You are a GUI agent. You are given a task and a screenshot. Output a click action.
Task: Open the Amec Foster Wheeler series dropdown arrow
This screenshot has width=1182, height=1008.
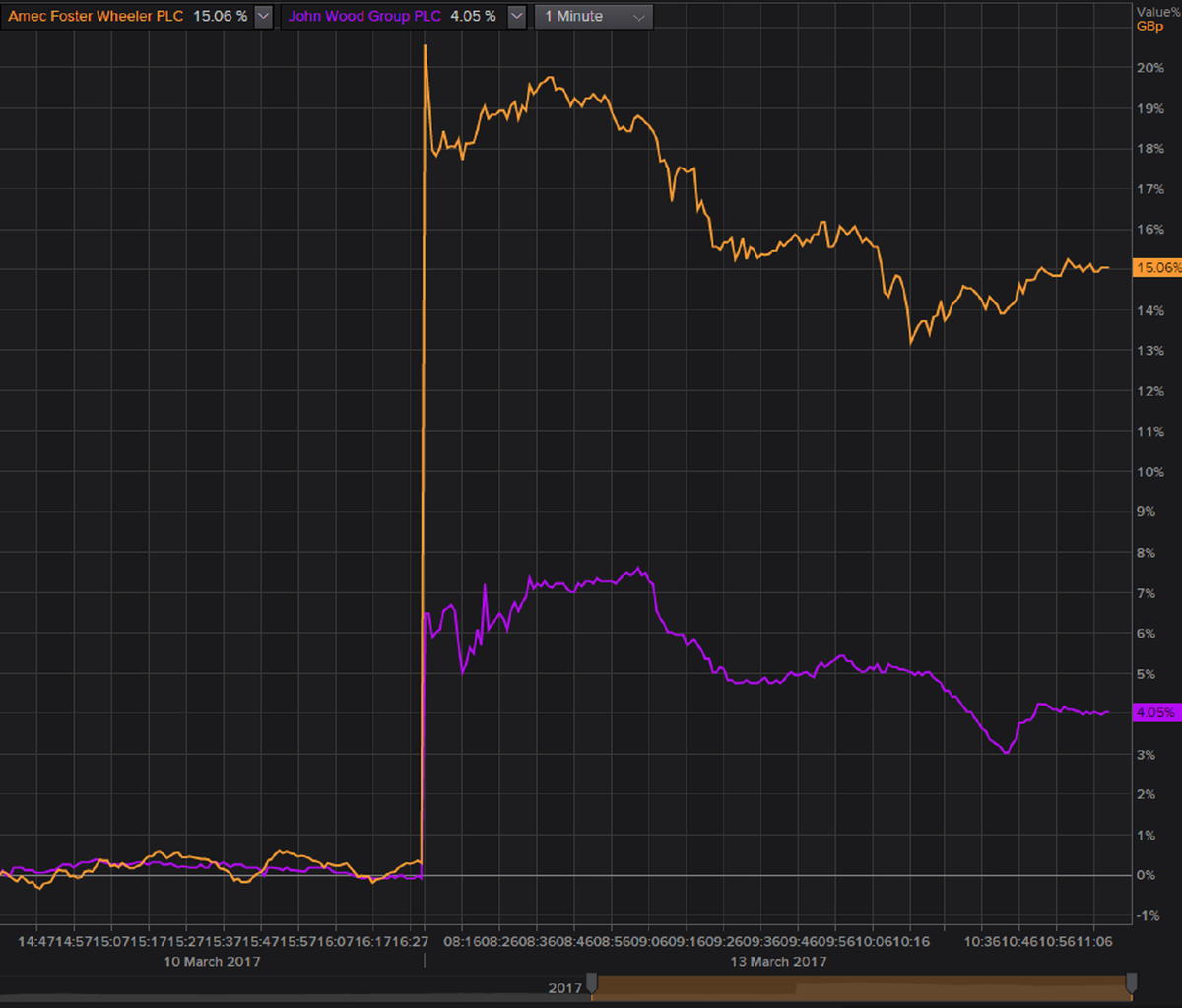(x=263, y=17)
